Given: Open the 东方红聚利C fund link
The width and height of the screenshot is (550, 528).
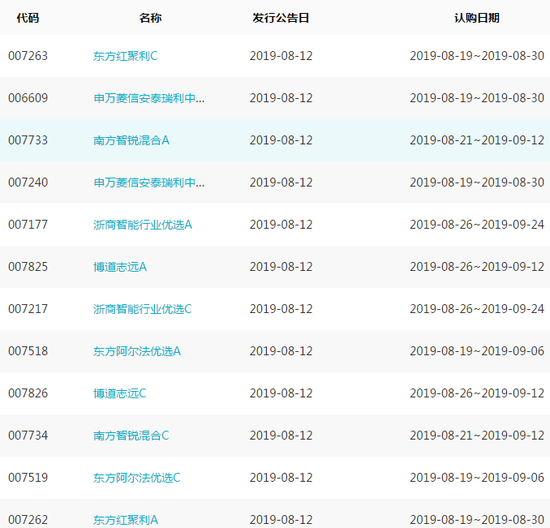Looking at the screenshot, I should pyautogui.click(x=125, y=56).
